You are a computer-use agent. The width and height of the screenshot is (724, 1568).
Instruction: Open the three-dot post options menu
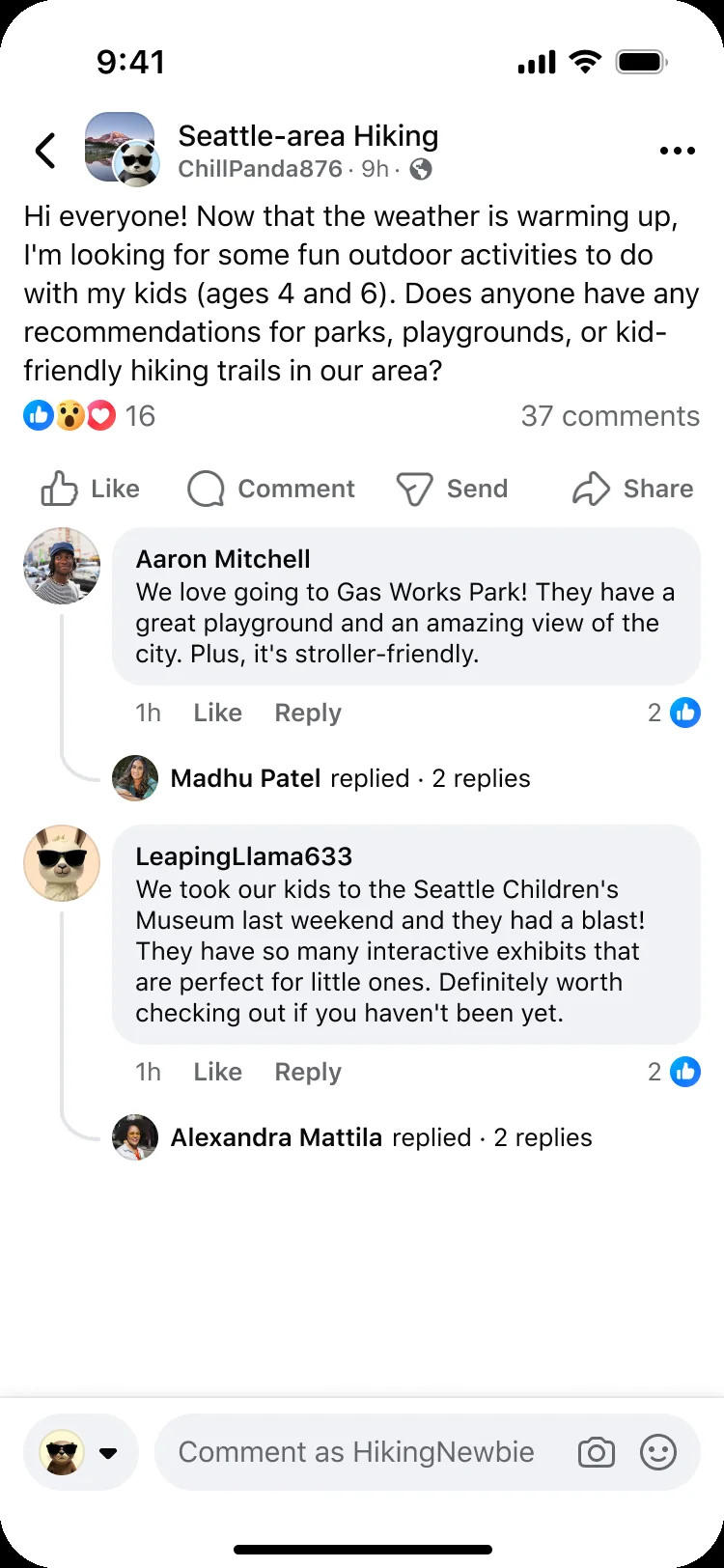(677, 151)
